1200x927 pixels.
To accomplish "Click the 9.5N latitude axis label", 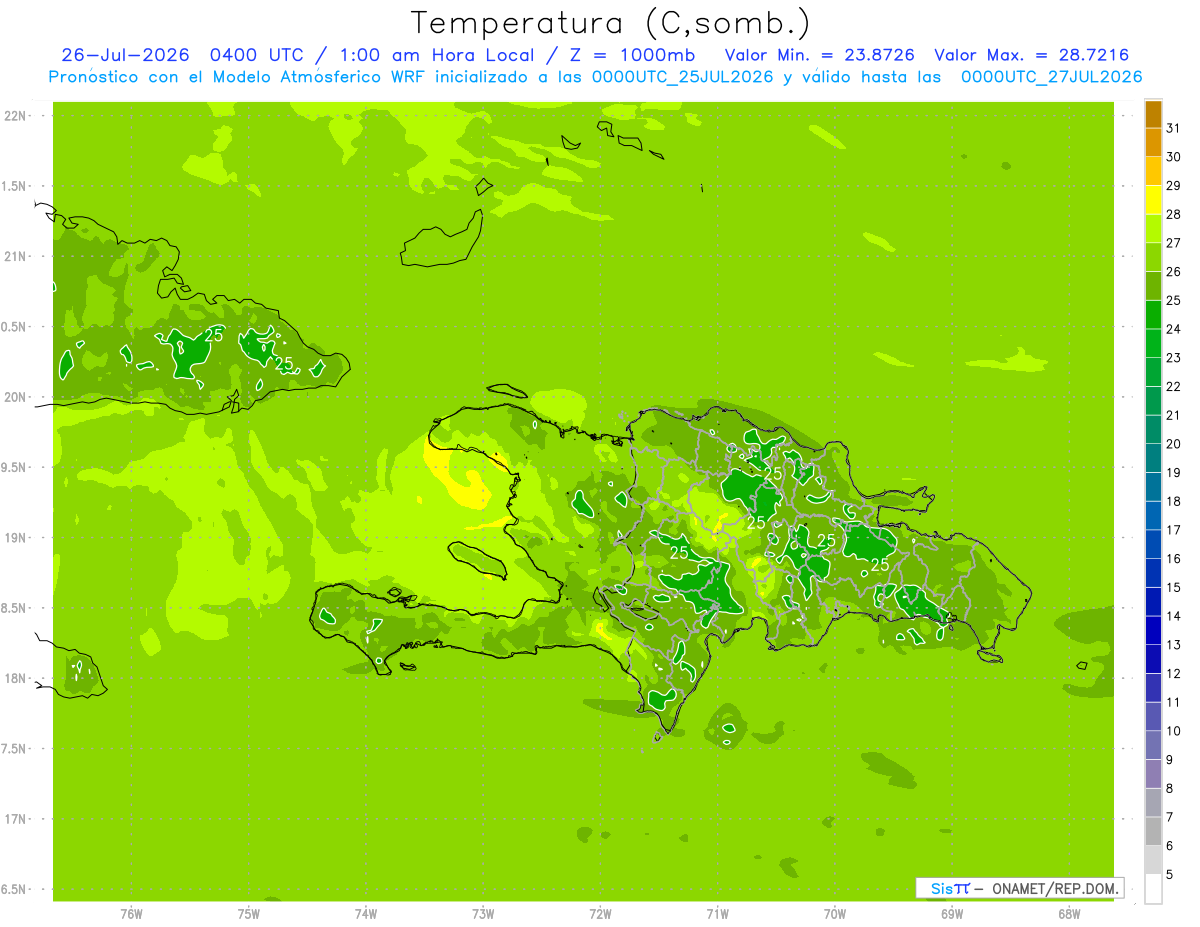I will point(14,468).
